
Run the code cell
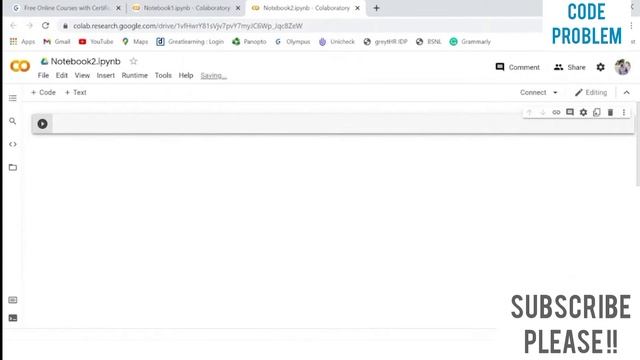point(42,124)
